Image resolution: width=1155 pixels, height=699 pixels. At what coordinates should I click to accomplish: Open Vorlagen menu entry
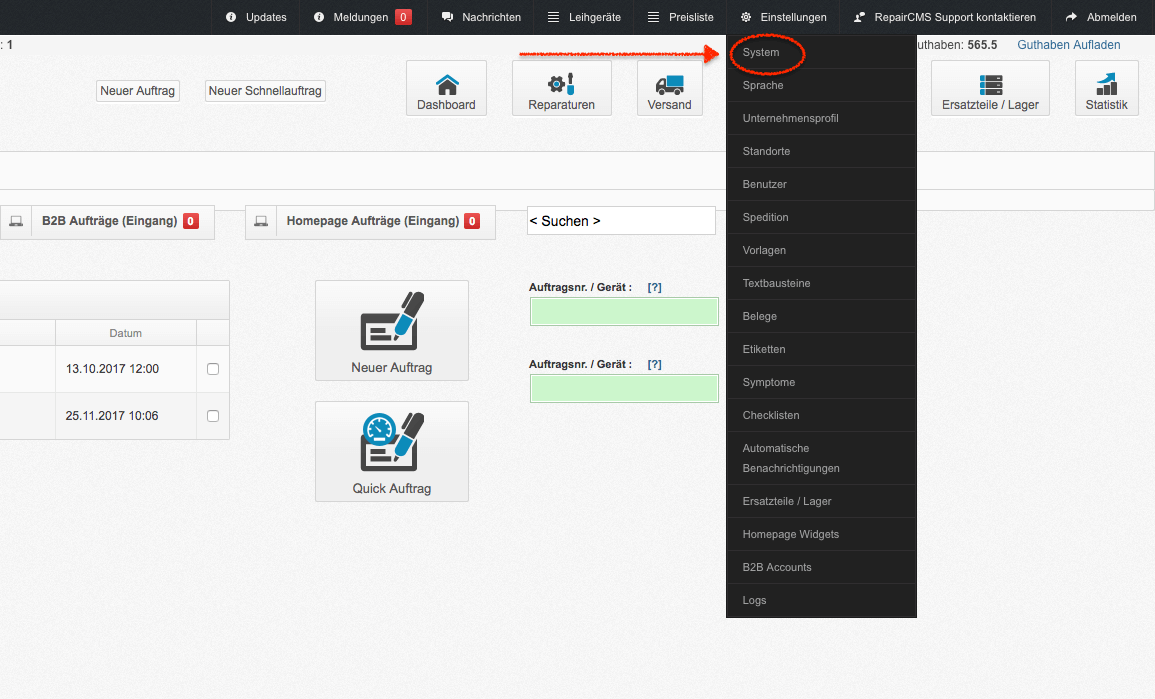pyautogui.click(x=821, y=250)
